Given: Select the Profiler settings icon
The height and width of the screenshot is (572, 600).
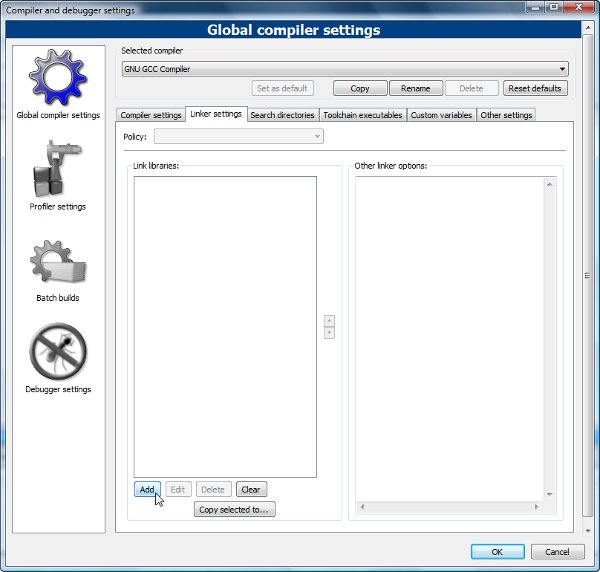Looking at the screenshot, I should coord(57,169).
